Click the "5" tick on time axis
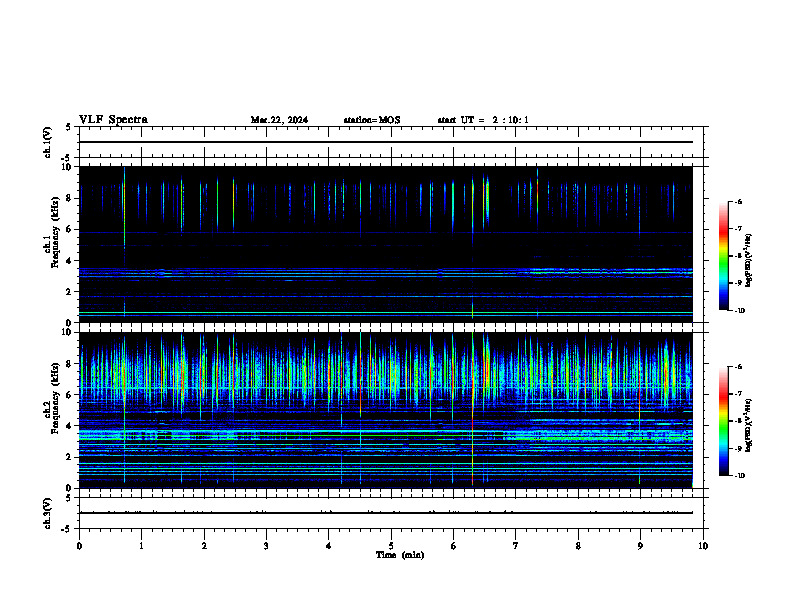 391,546
